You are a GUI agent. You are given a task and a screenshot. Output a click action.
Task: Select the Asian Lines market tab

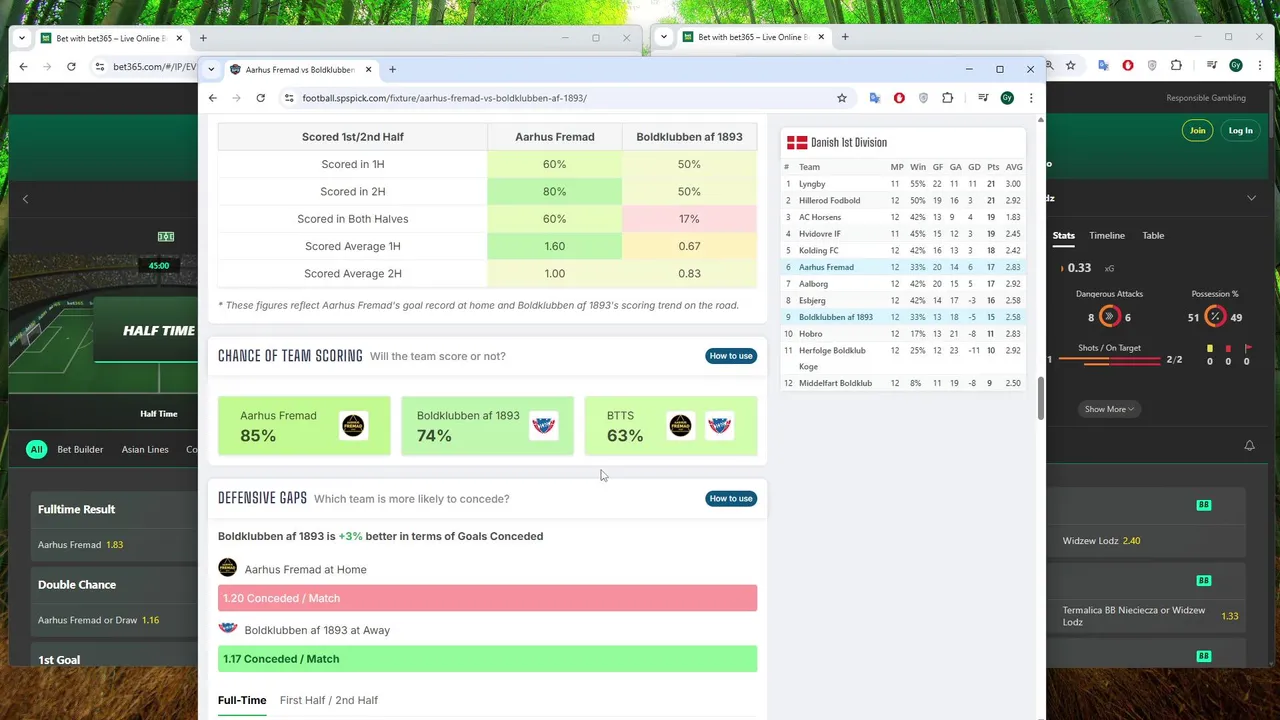pyautogui.click(x=145, y=449)
